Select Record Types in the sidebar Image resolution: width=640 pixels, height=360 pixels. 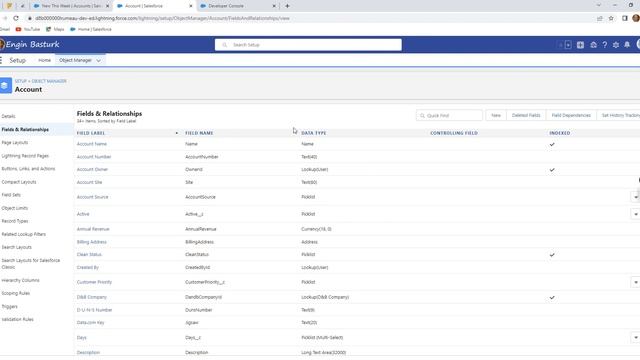pyautogui.click(x=15, y=221)
